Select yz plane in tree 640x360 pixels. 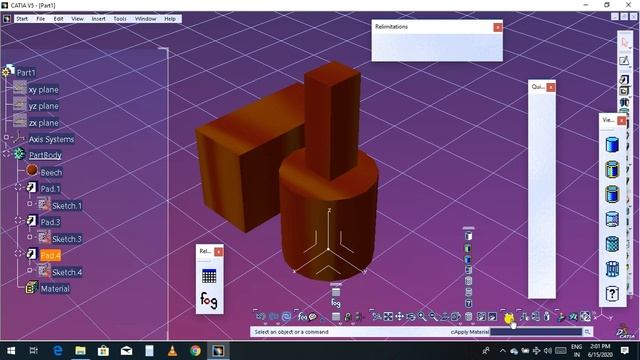43,106
